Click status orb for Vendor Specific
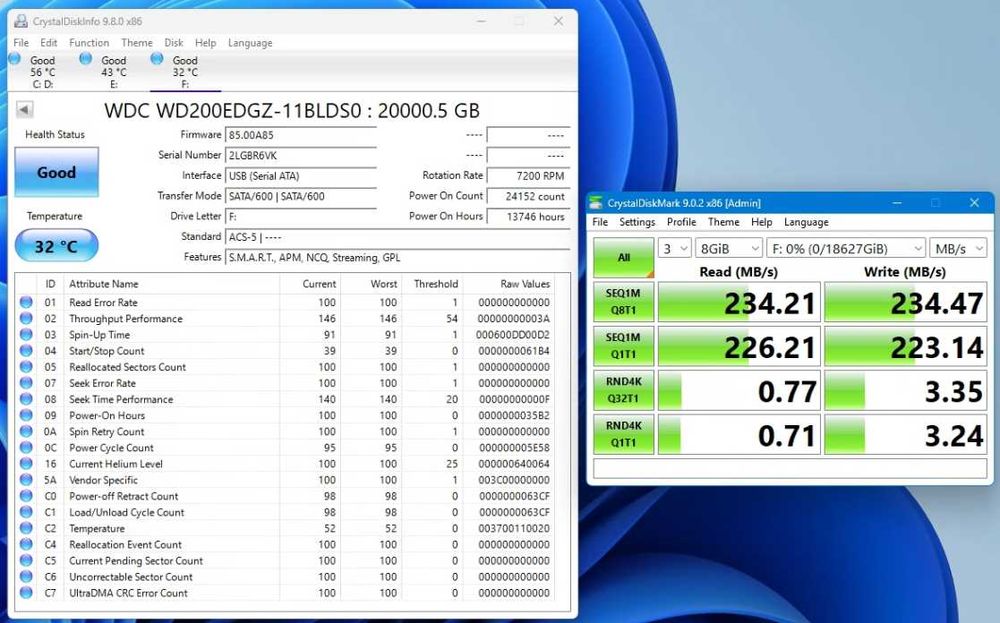The height and width of the screenshot is (623, 1000). click(x=26, y=480)
